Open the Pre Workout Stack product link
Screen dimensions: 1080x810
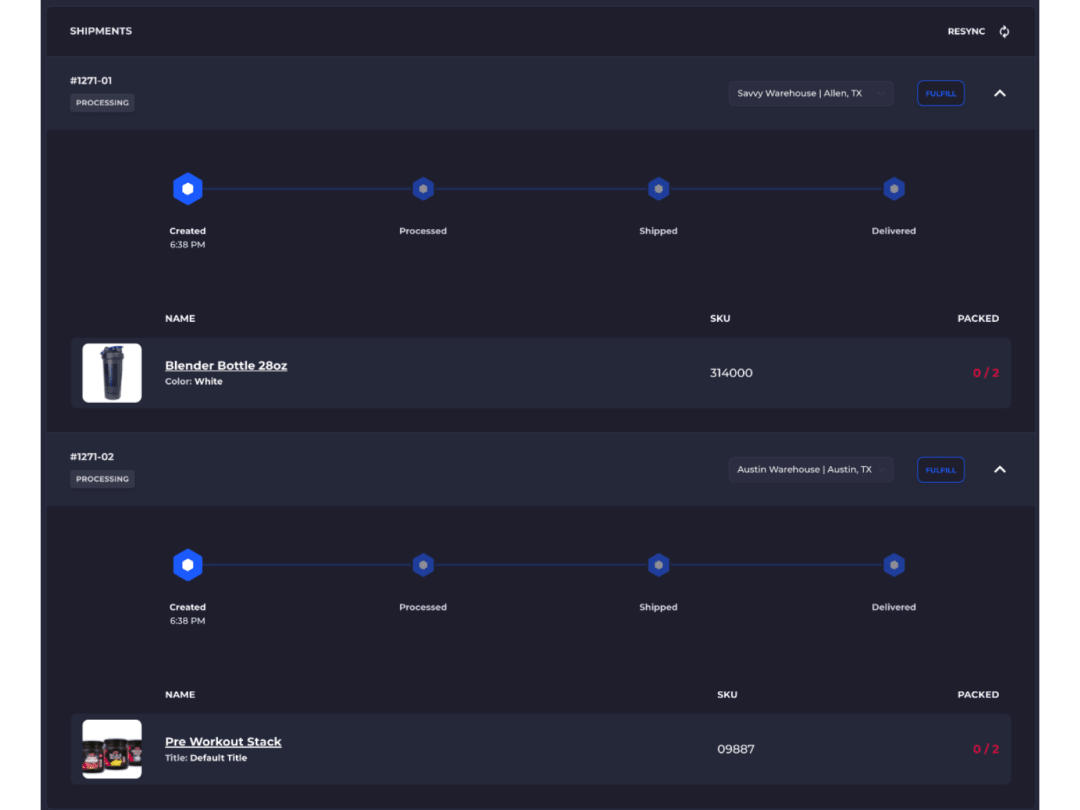[x=223, y=742]
